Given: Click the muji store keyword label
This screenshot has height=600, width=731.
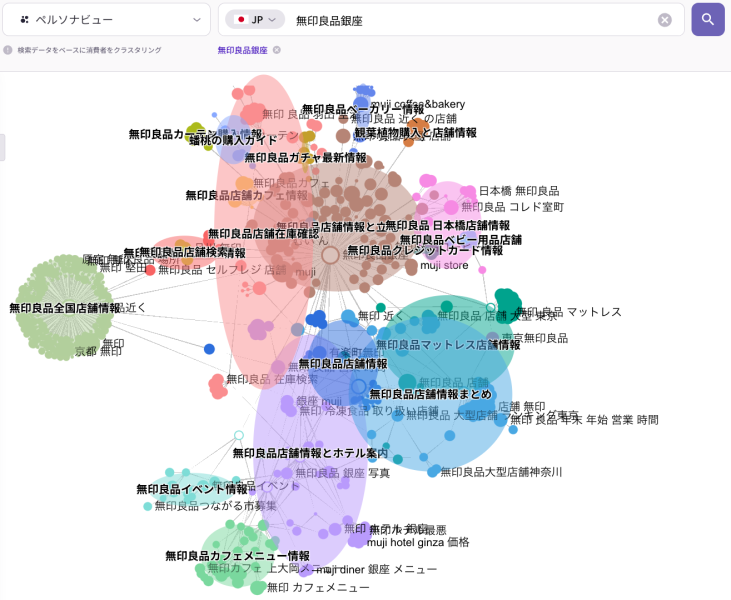Looking at the screenshot, I should (x=444, y=265).
